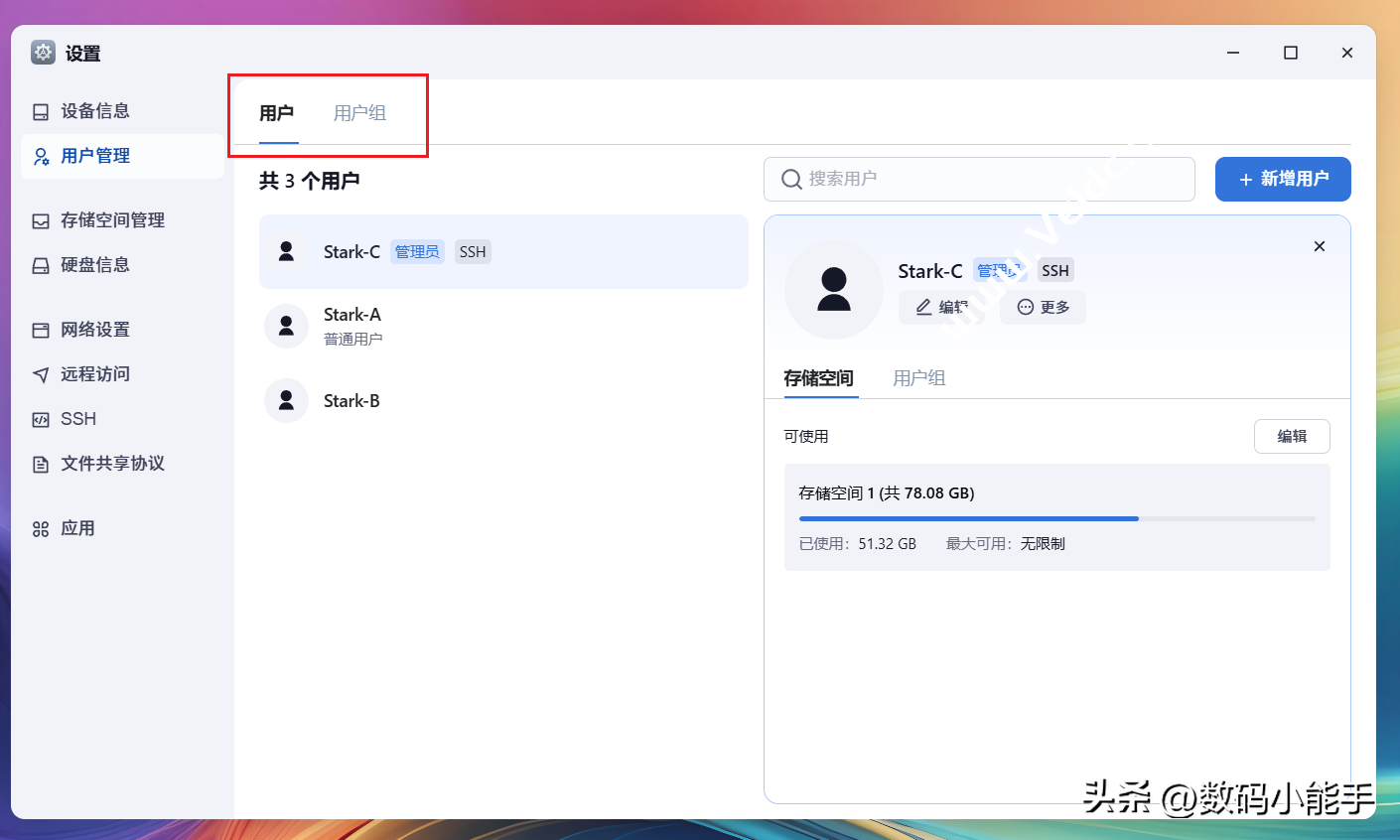Close the Stark-C detail panel
The height and width of the screenshot is (840, 1400).
tap(1319, 246)
